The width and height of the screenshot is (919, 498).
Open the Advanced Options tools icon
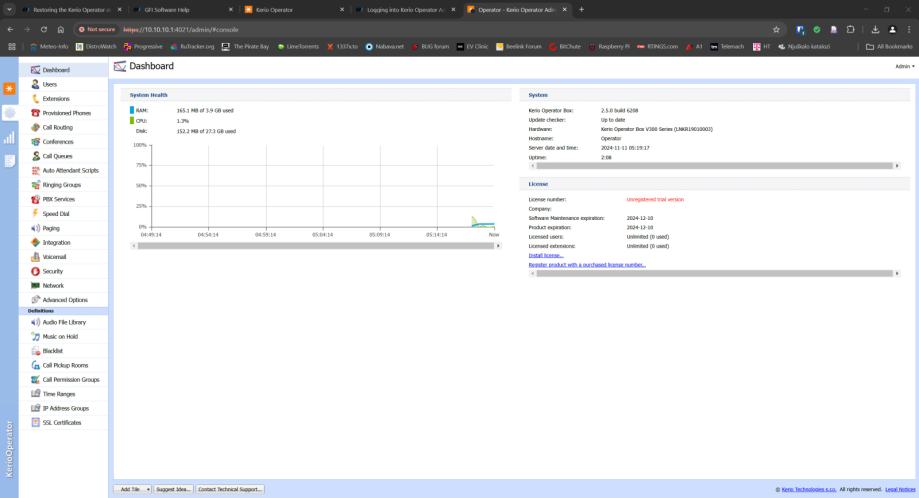pyautogui.click(x=35, y=299)
